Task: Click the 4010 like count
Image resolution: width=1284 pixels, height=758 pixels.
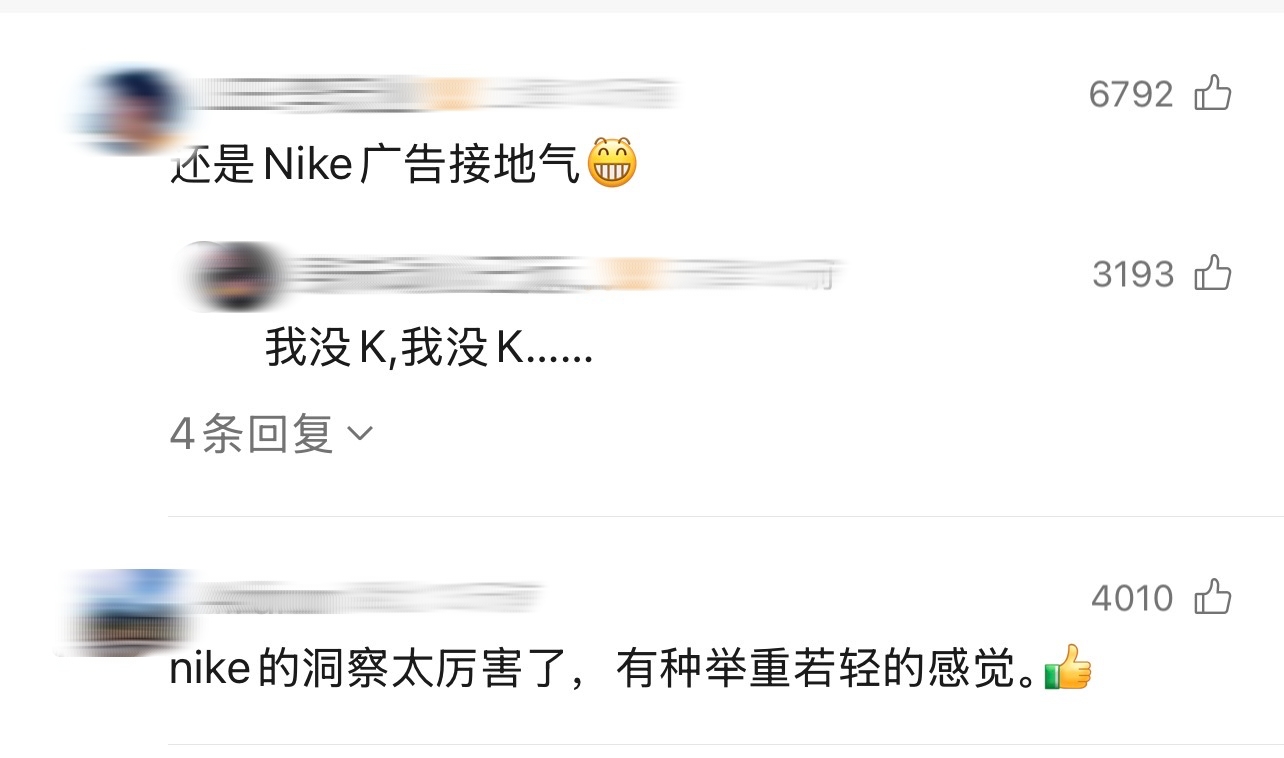Action: 1132,598
